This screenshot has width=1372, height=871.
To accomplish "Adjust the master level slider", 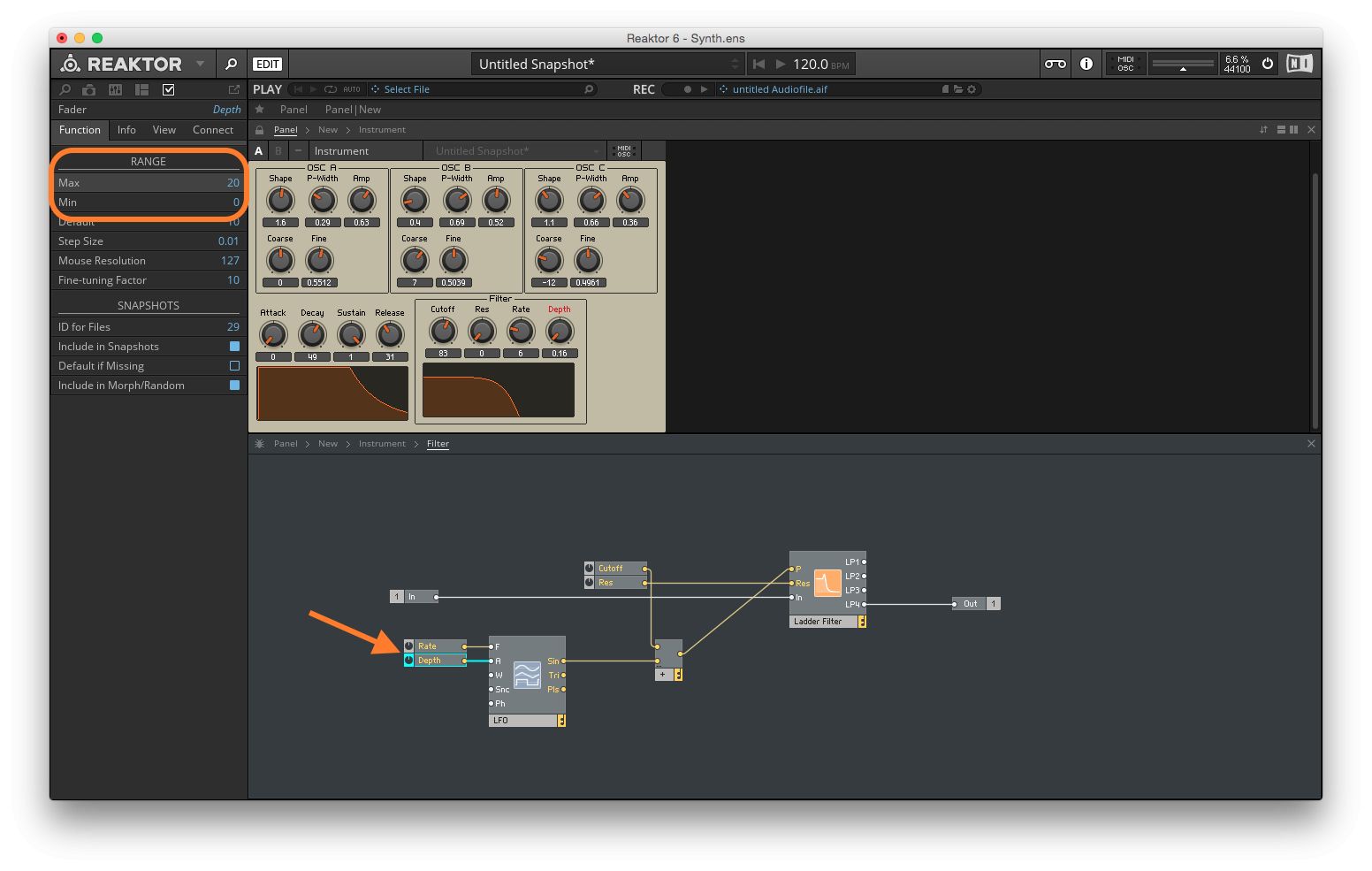I will point(1183,64).
